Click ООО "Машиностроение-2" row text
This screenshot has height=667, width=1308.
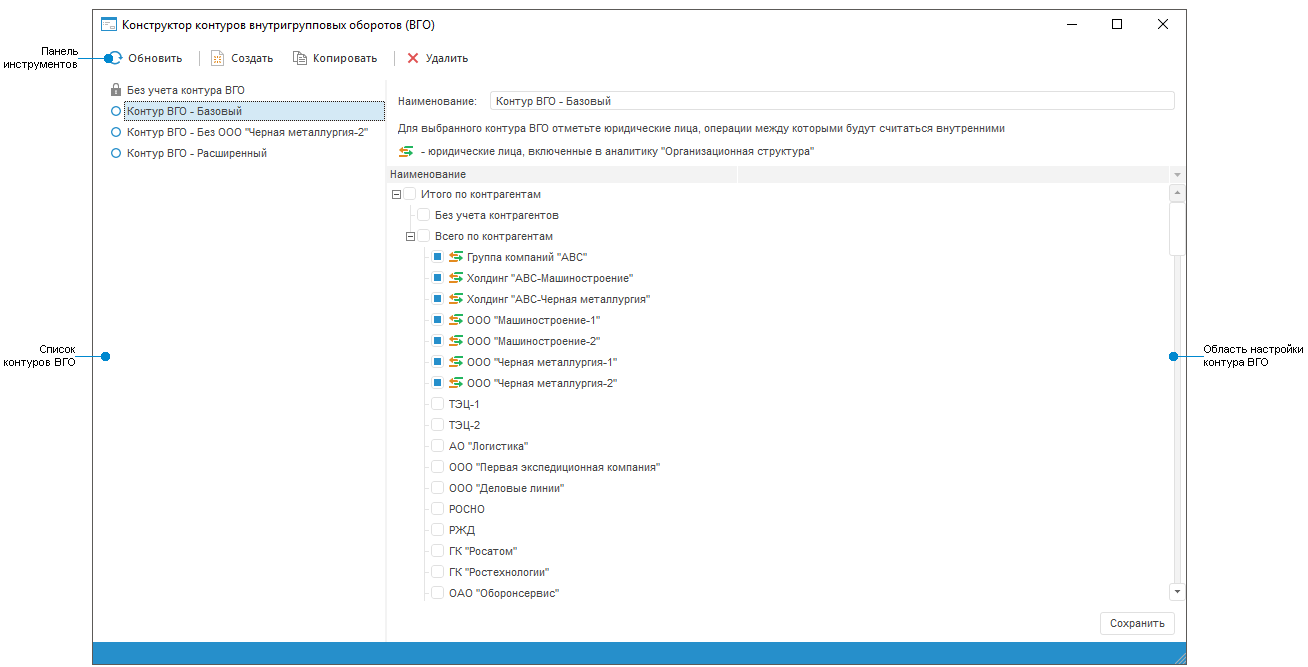(533, 341)
